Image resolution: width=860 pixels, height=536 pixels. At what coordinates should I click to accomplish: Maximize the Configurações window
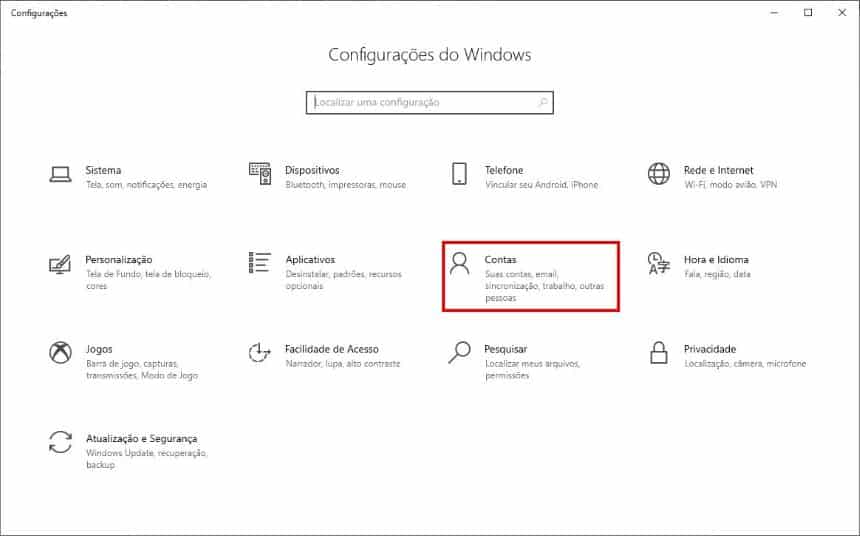808,12
